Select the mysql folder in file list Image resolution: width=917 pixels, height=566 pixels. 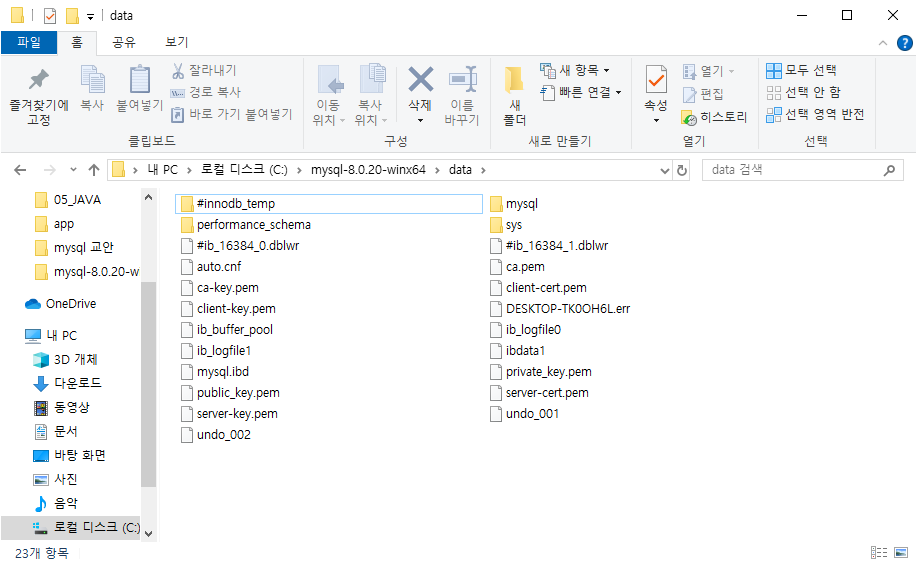514,203
